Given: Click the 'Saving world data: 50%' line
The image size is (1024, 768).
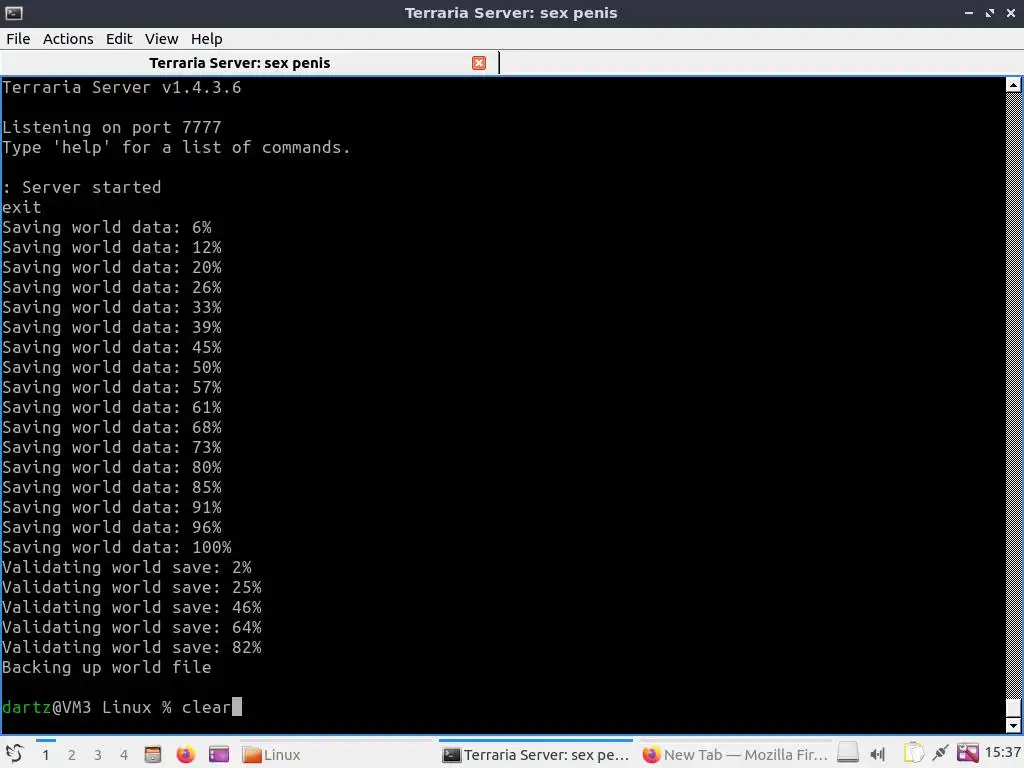Looking at the screenshot, I should (112, 367).
